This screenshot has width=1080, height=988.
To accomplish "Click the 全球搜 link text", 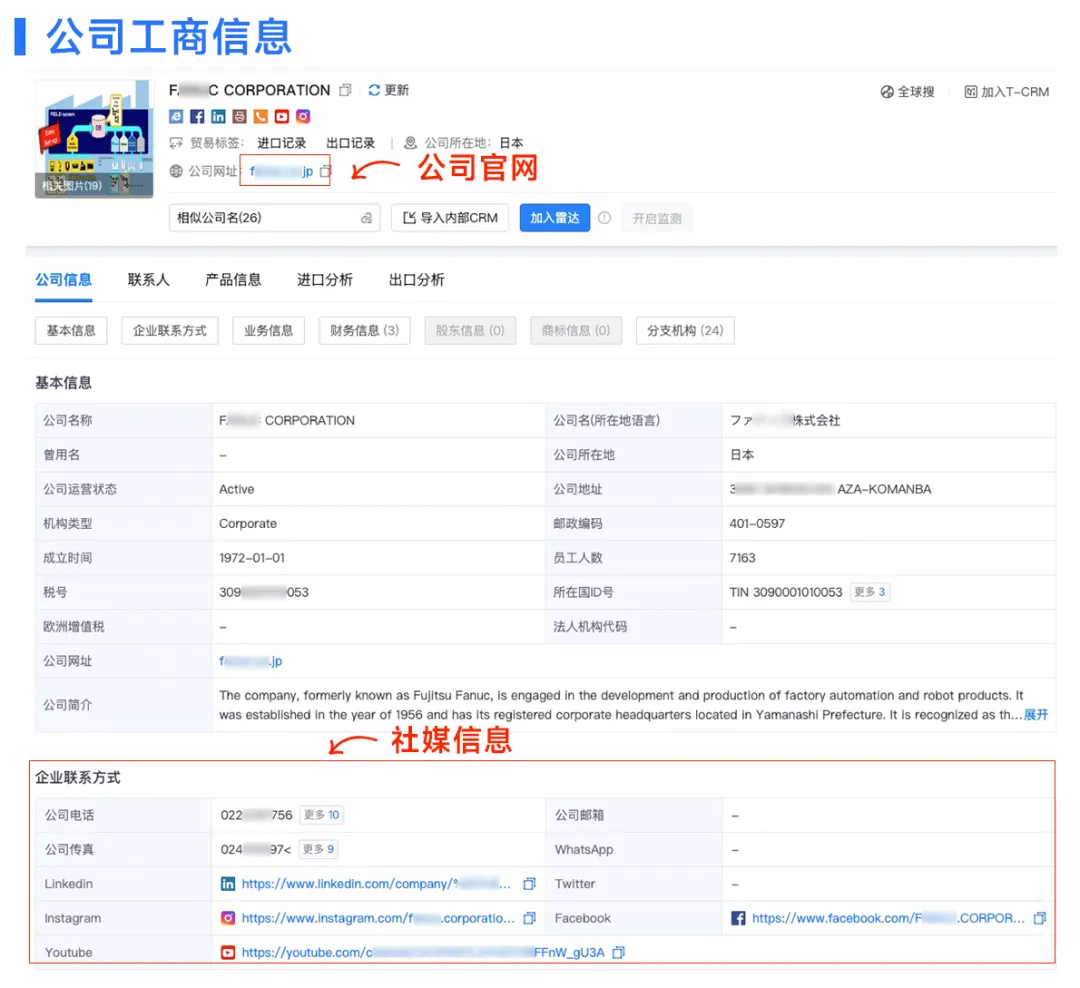I will coord(915,92).
